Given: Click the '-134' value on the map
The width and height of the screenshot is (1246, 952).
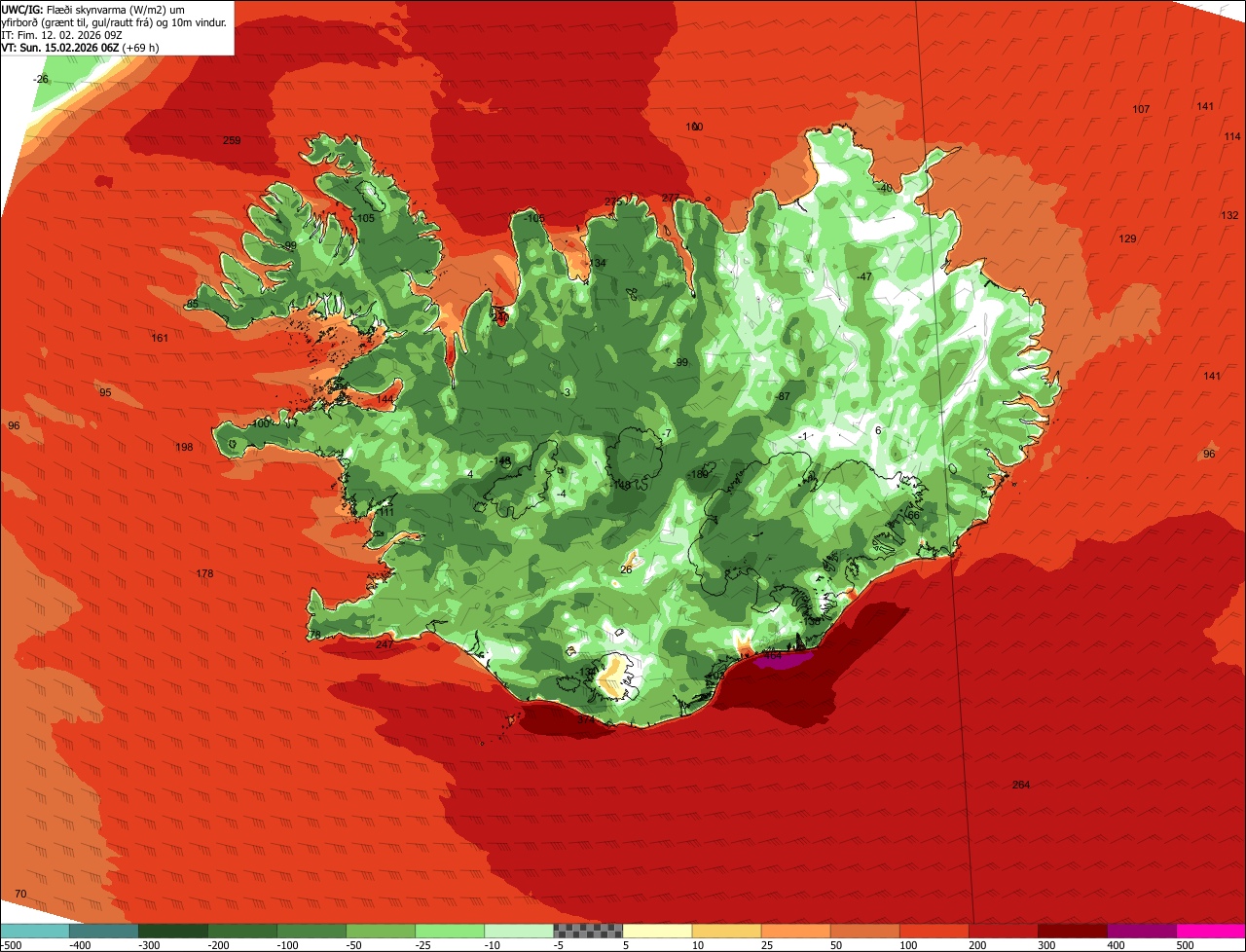Looking at the screenshot, I should [x=595, y=264].
